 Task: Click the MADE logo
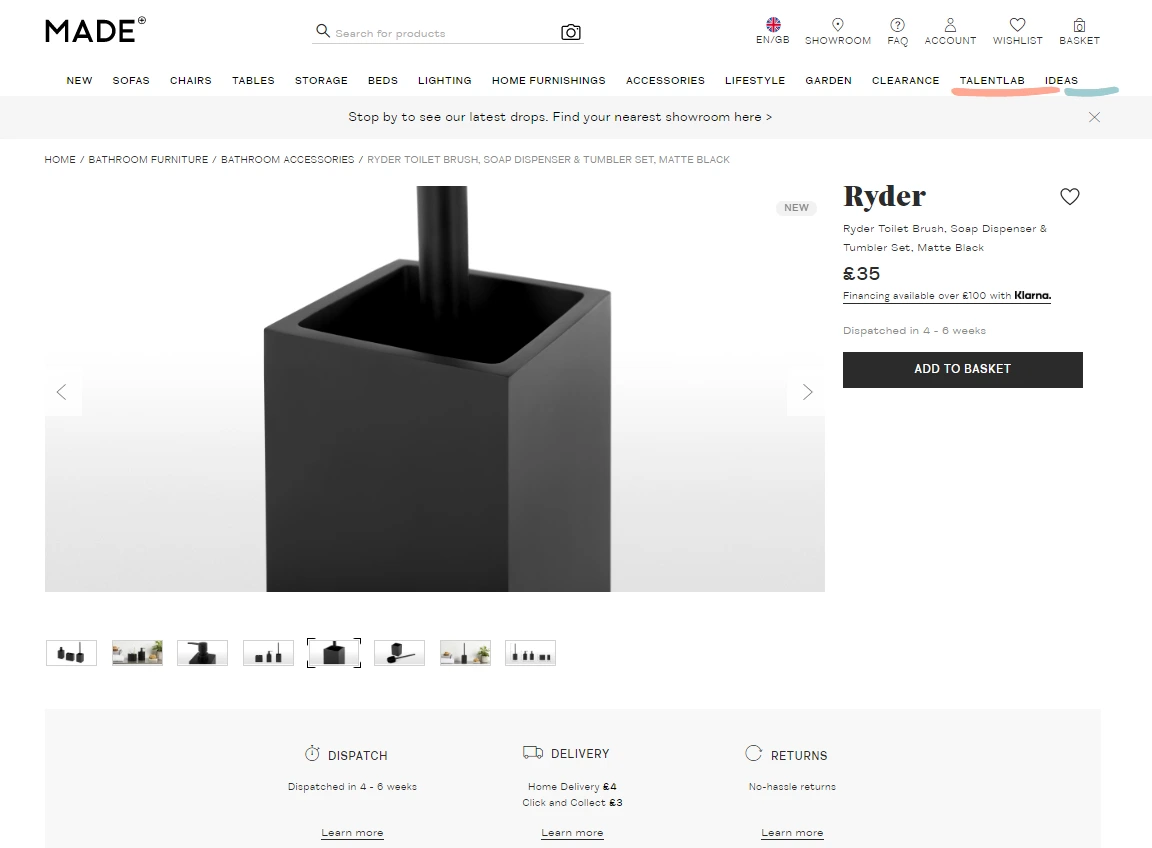(x=96, y=30)
